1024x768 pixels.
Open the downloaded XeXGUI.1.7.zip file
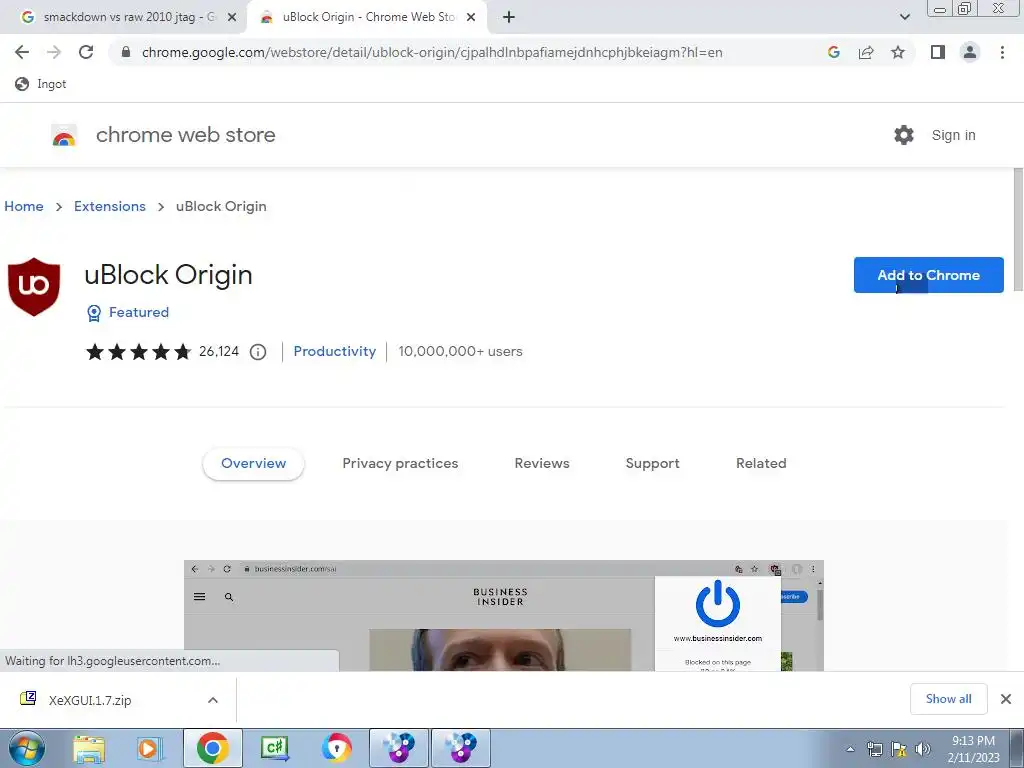pos(89,700)
